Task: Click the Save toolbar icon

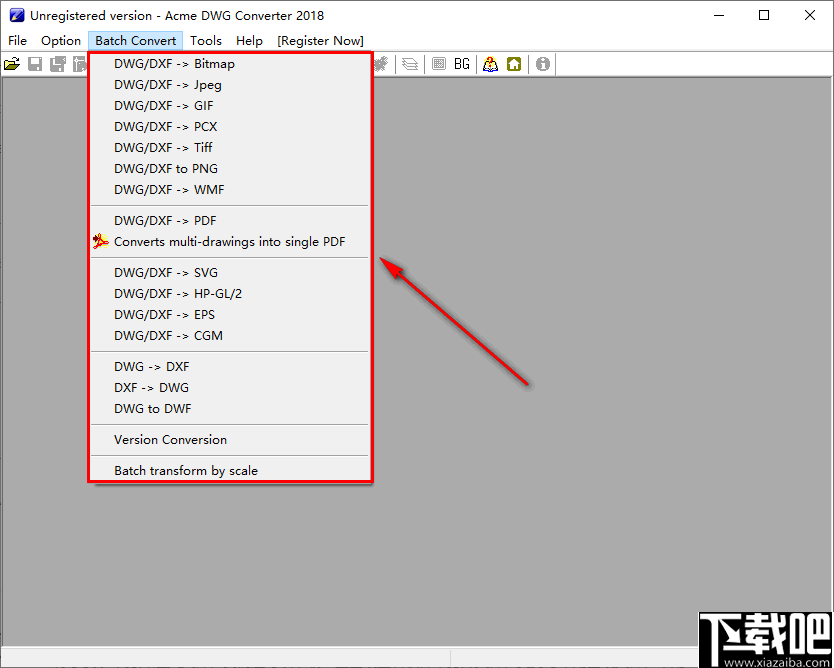Action: tap(34, 63)
